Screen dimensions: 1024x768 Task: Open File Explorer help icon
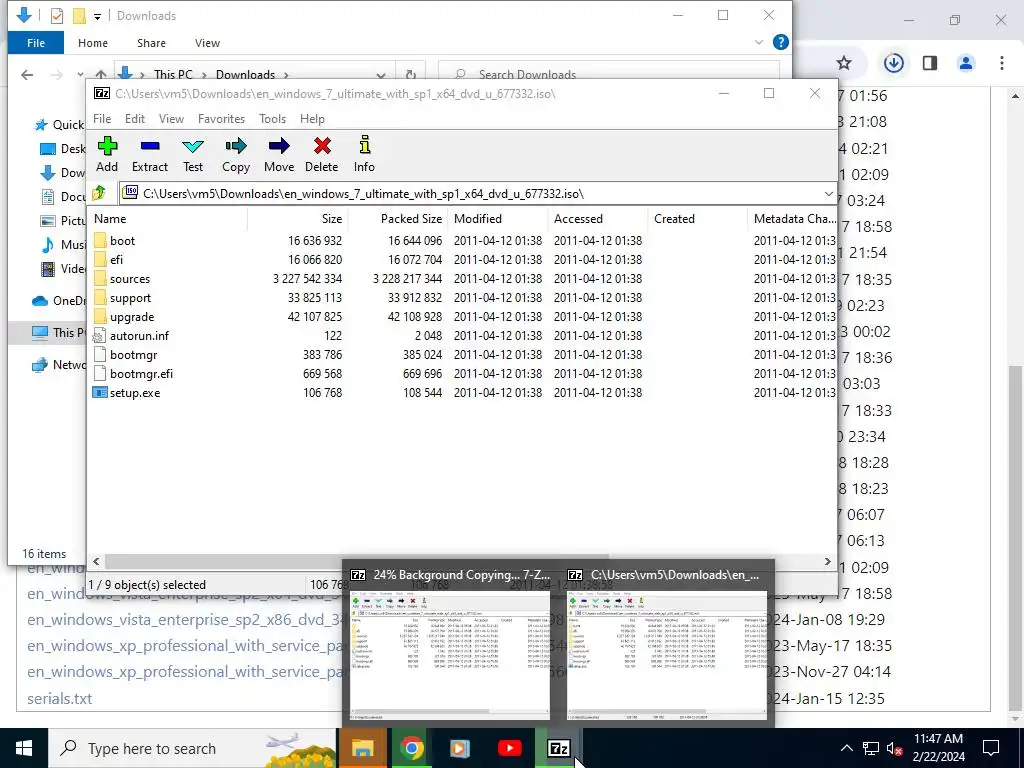coord(780,42)
